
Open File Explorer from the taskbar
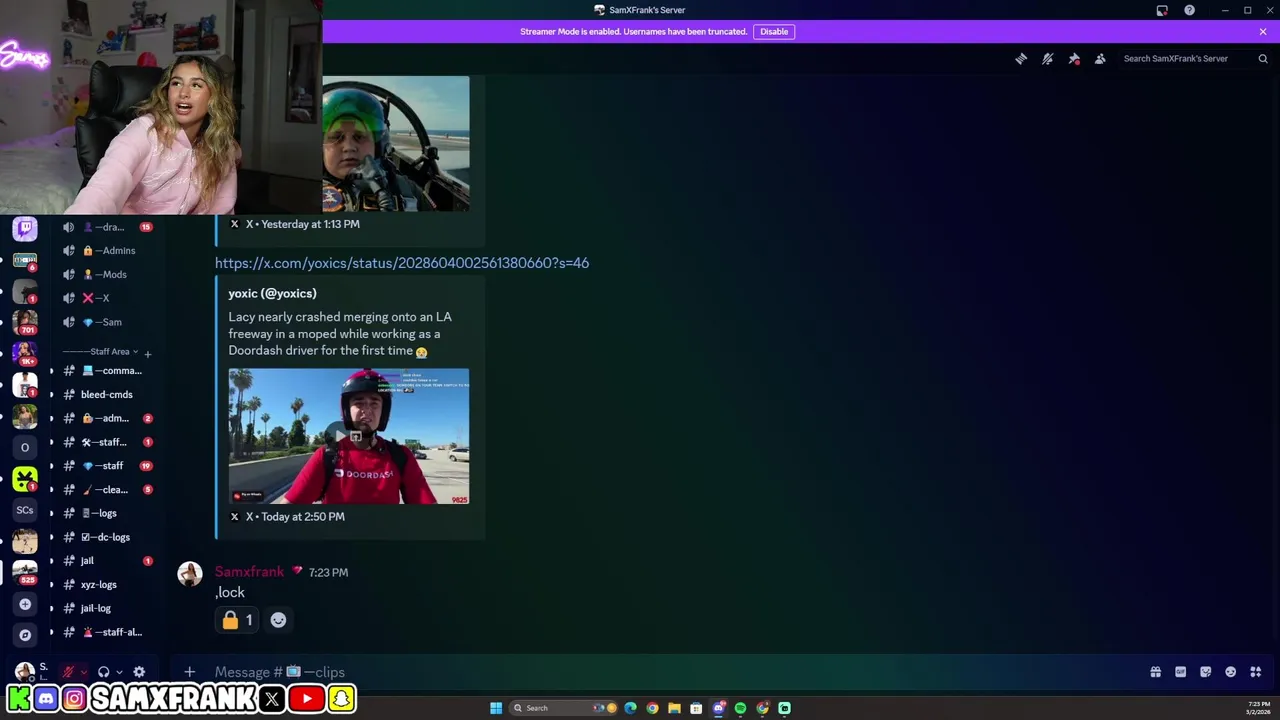674,708
